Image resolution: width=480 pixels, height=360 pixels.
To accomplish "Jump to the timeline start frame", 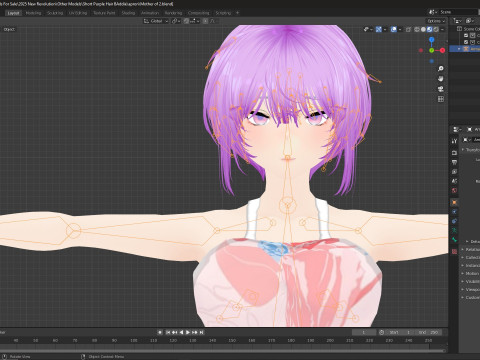I will click(168, 332).
